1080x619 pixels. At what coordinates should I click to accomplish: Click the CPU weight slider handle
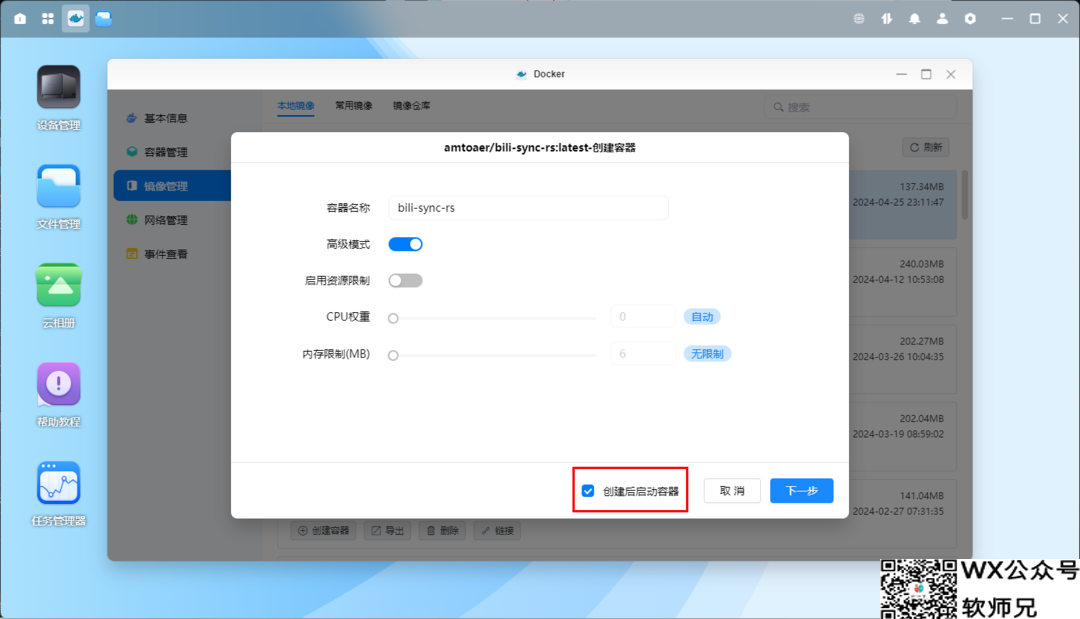click(x=393, y=318)
